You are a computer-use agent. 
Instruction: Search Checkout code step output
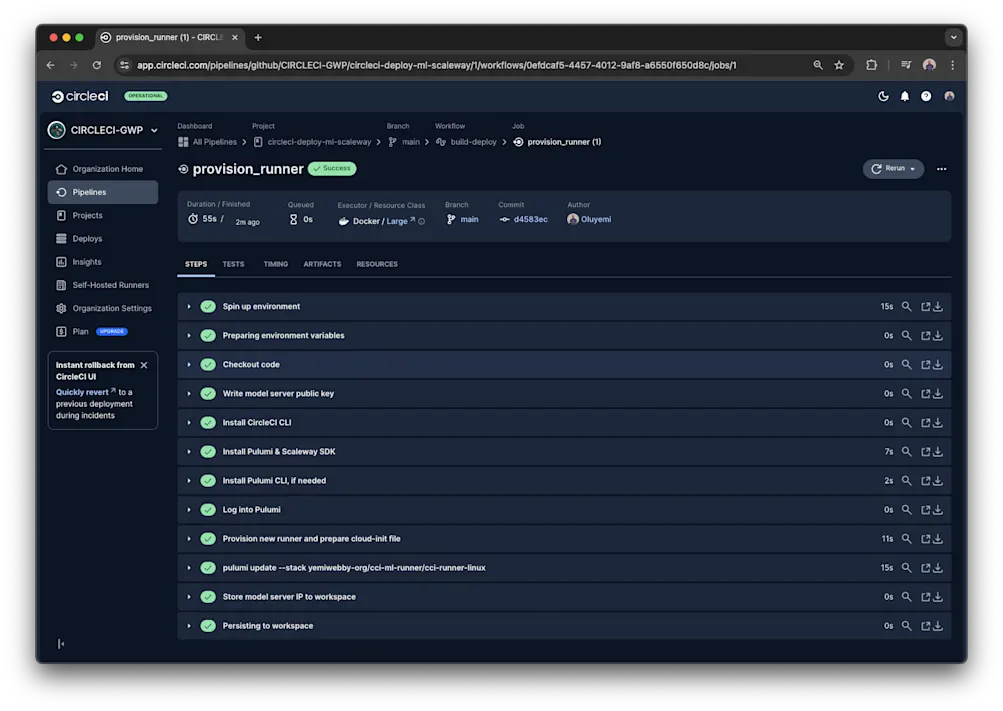tap(906, 364)
